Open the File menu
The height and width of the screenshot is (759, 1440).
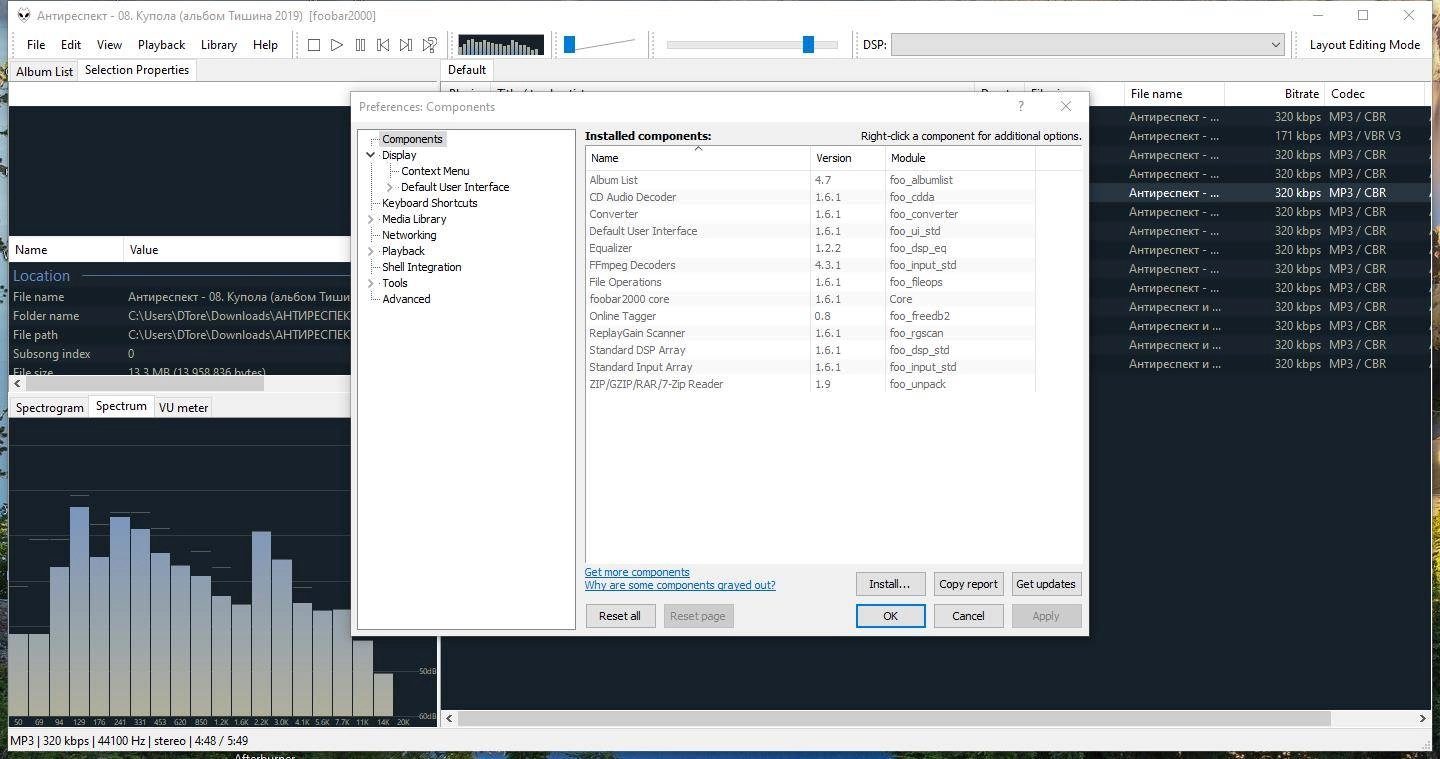(36, 45)
